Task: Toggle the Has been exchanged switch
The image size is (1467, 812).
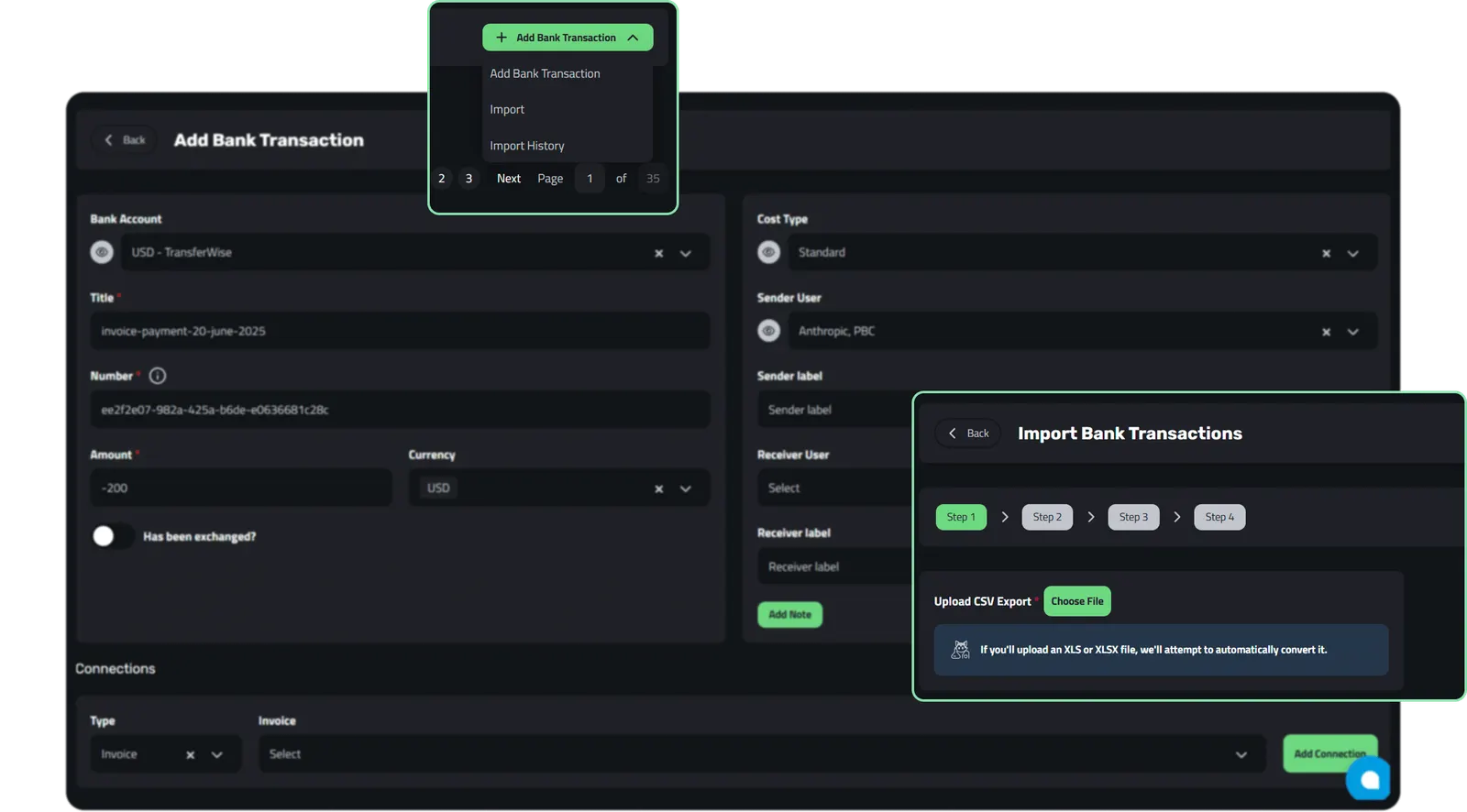Action: pos(113,536)
